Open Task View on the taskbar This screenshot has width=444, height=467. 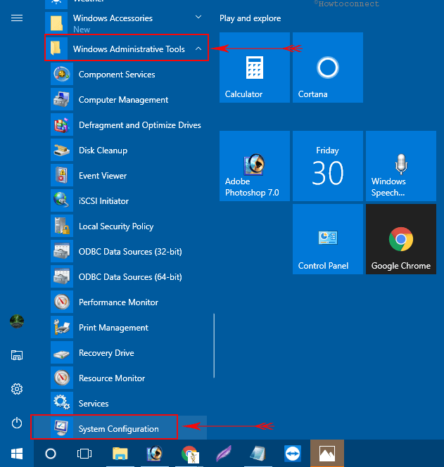coord(84,454)
